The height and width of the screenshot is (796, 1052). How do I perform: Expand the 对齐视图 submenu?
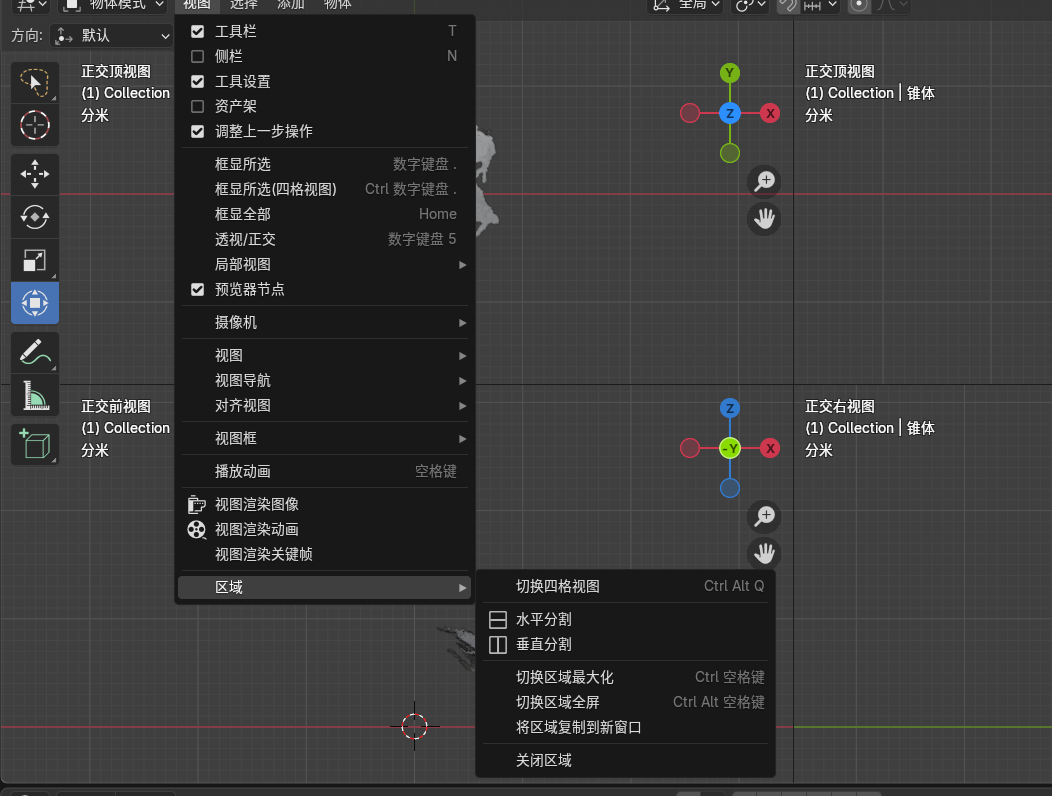325,405
